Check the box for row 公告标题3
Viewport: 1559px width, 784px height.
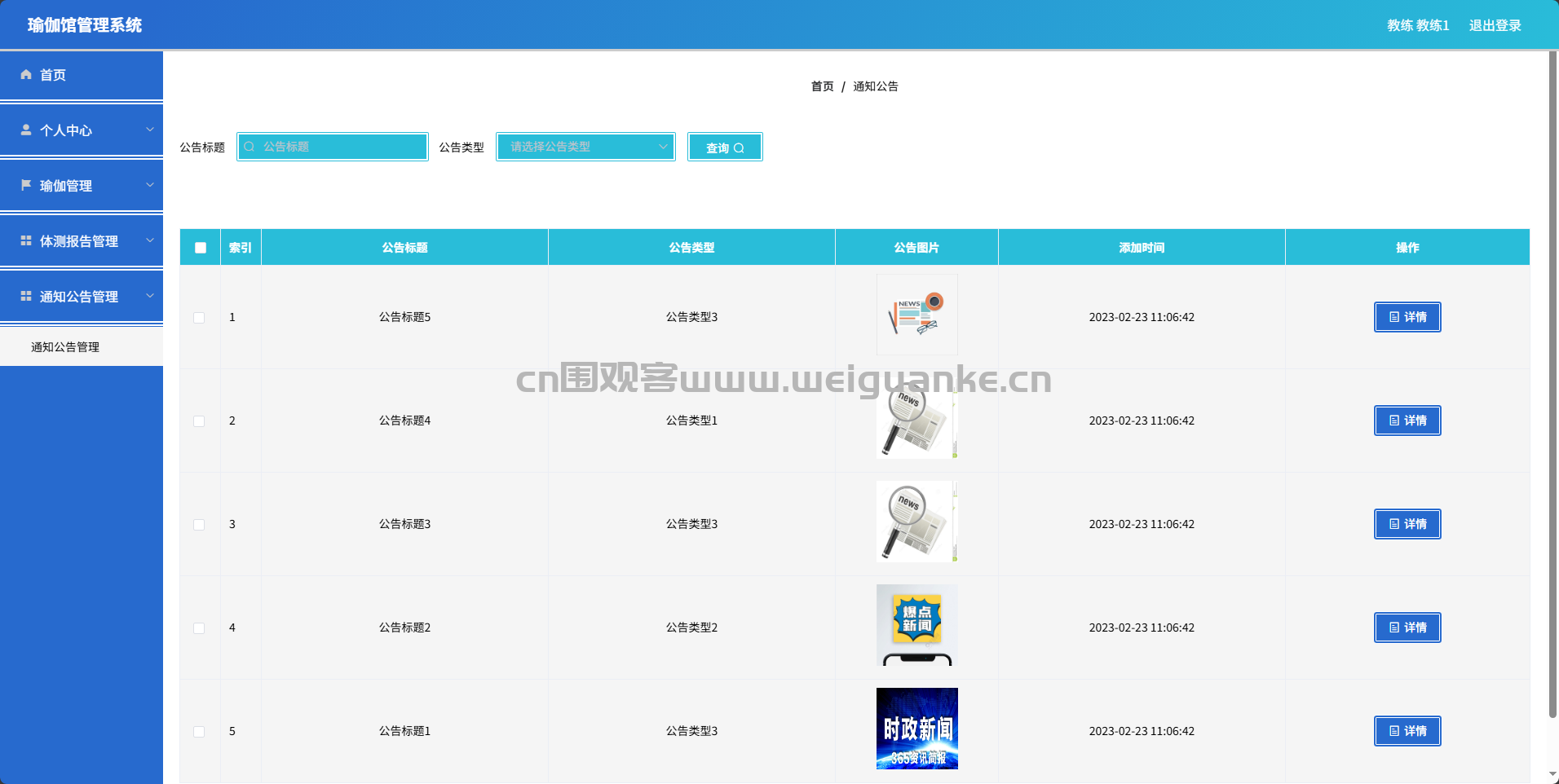tap(199, 525)
